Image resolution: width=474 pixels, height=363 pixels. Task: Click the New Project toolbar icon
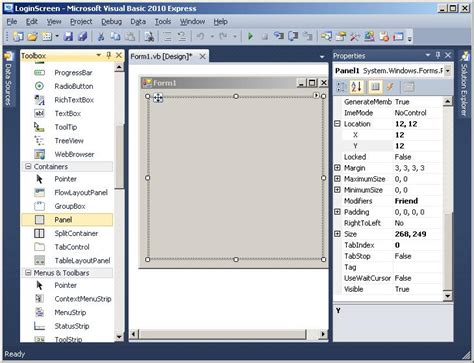tap(18, 36)
